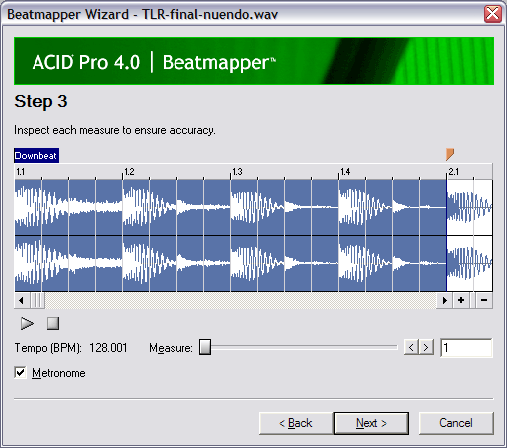The width and height of the screenshot is (507, 448).
Task: Proceed with the Next button
Action: pyautogui.click(x=371, y=423)
